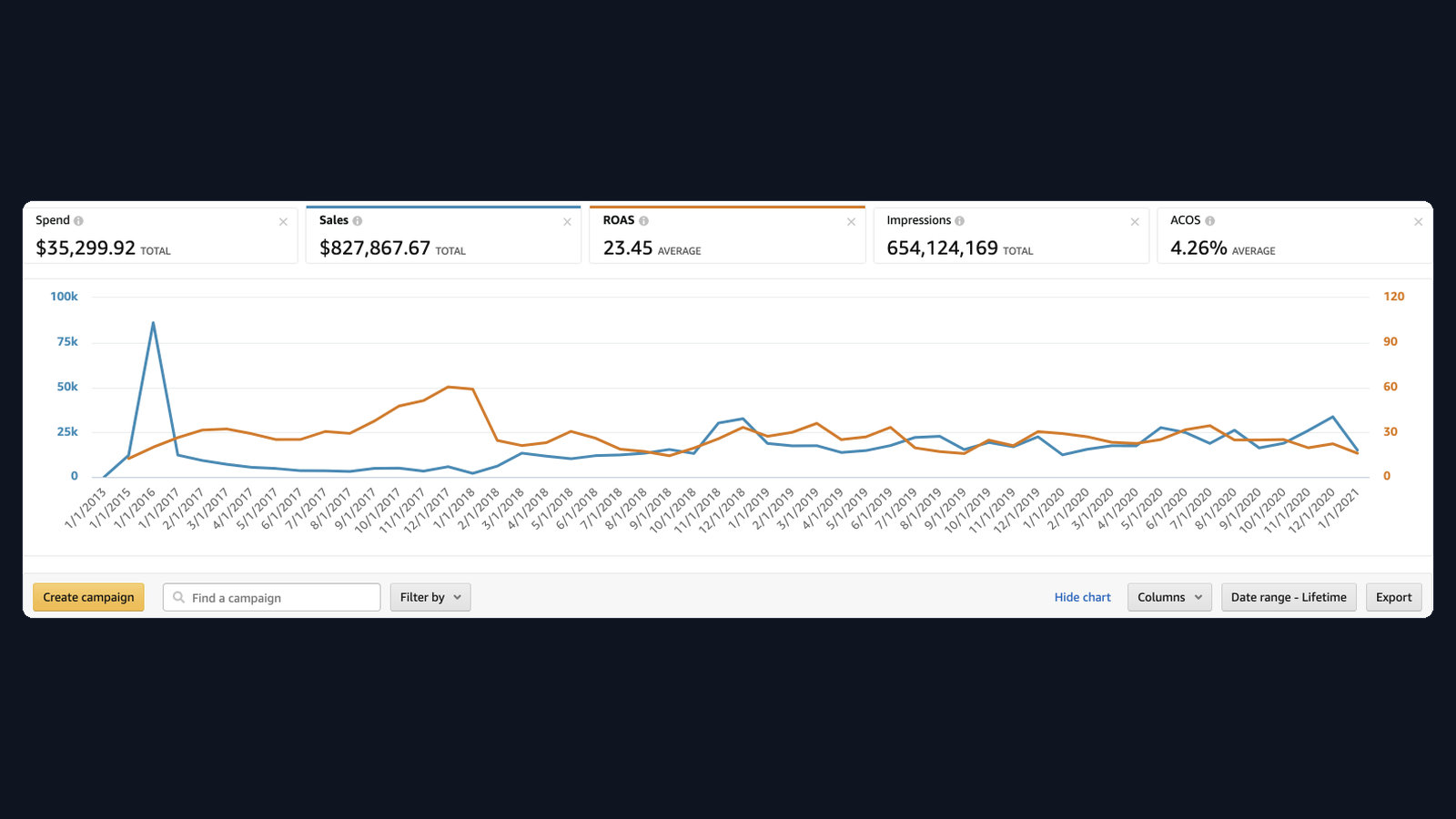The height and width of the screenshot is (819, 1456).
Task: Click the search magnifier icon
Action: click(x=178, y=597)
